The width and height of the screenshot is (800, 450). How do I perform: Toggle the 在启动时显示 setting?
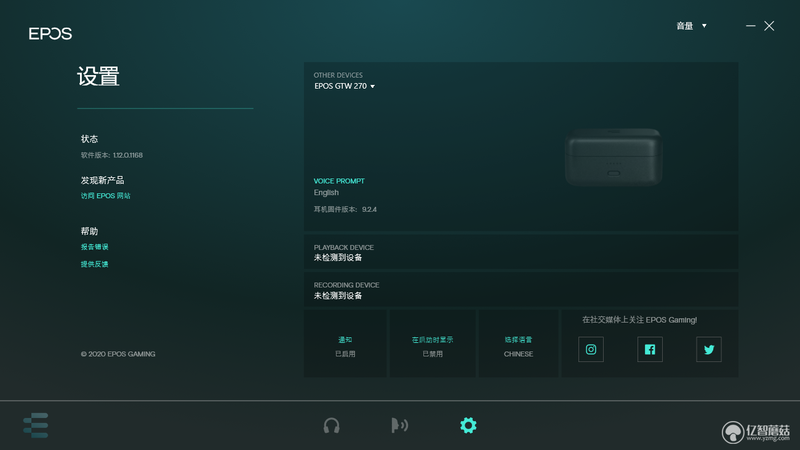pos(432,343)
